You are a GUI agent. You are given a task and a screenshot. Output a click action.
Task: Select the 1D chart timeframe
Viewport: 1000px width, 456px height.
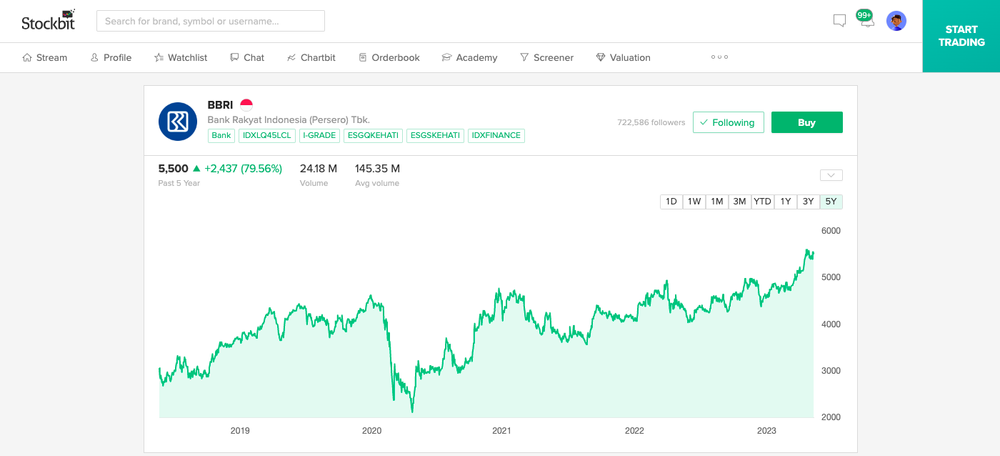pos(671,202)
